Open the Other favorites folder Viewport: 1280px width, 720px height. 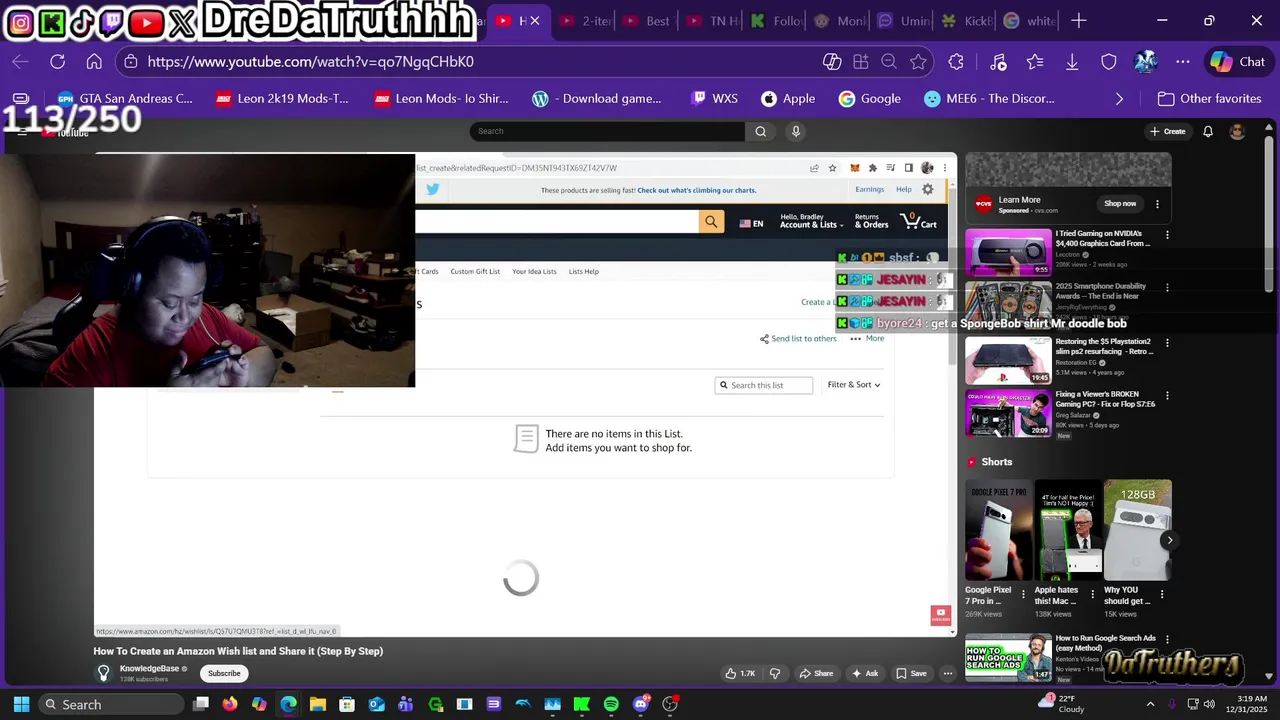click(1209, 98)
